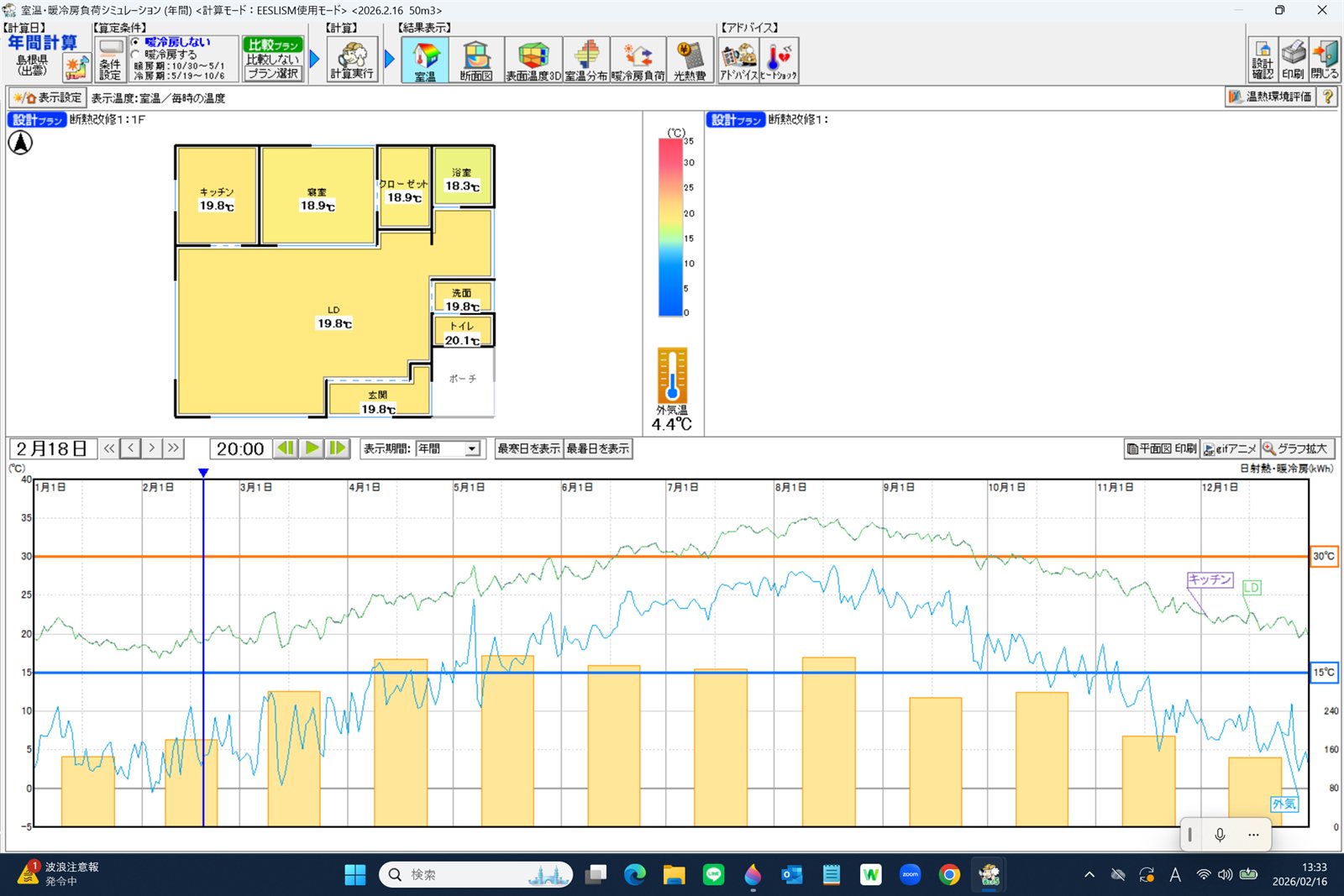The image size is (1344, 896).
Task: Go to next day with single-right arrow
Action: click(151, 448)
